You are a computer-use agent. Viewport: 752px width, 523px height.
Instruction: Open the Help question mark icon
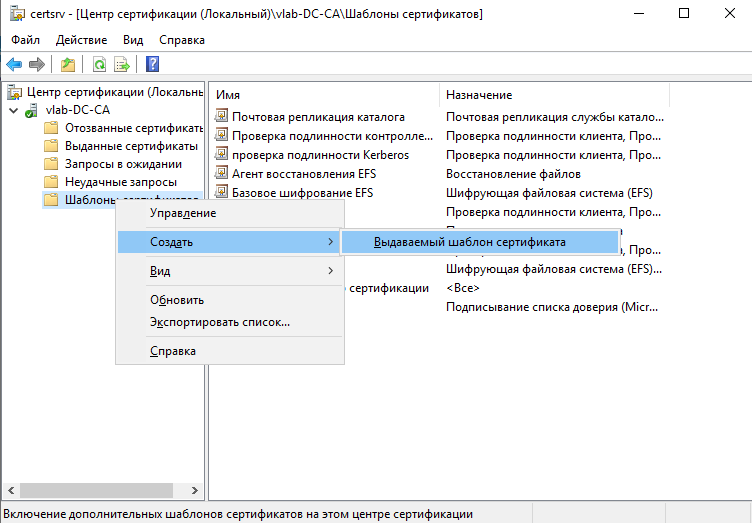pos(153,64)
